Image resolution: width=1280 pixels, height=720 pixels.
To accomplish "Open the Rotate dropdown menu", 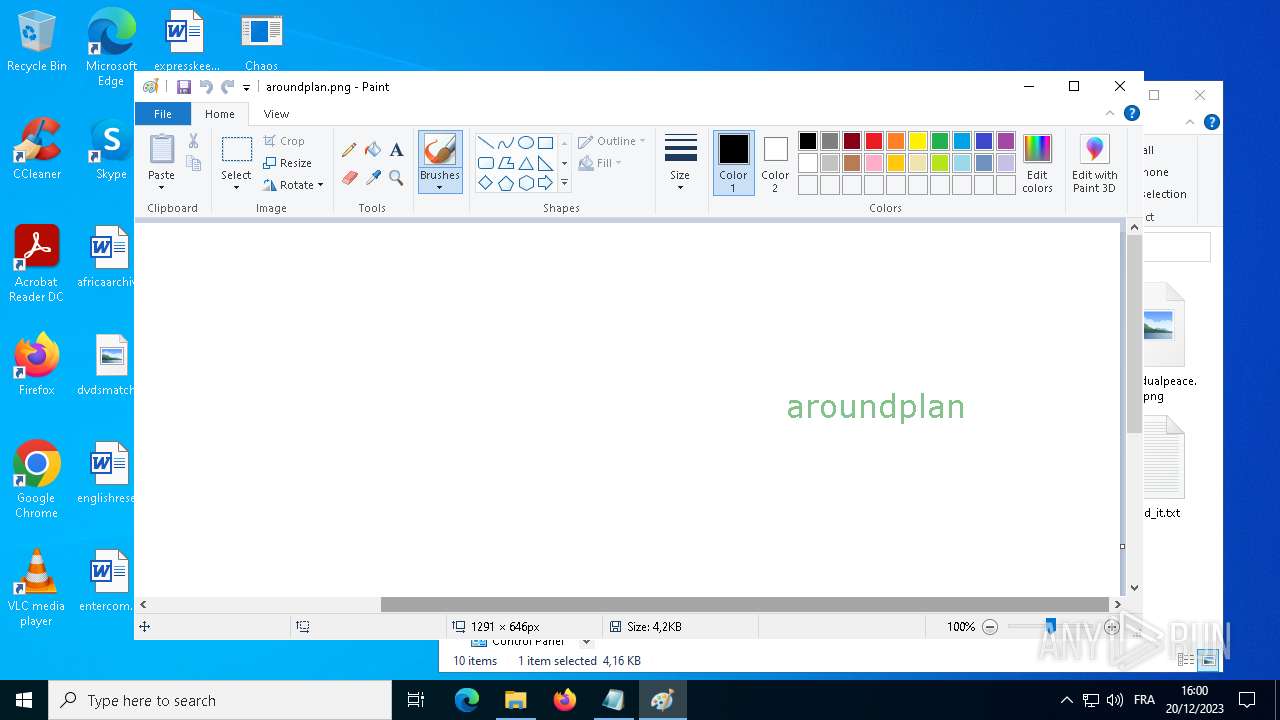I will point(293,185).
